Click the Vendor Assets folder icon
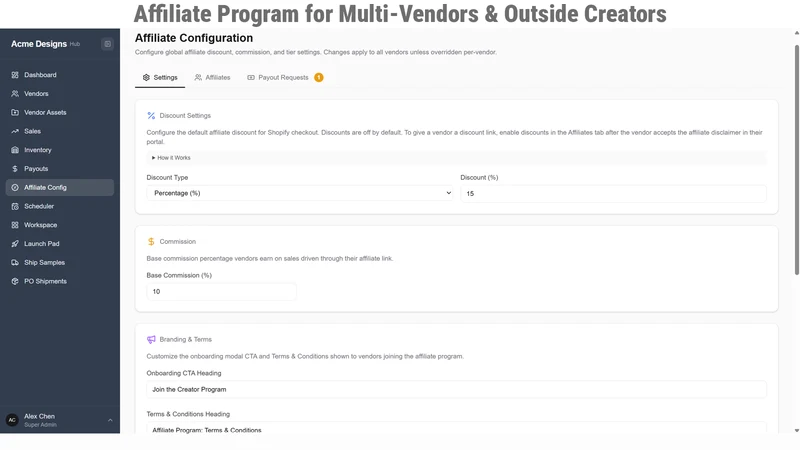The width and height of the screenshot is (800, 450). [15, 113]
